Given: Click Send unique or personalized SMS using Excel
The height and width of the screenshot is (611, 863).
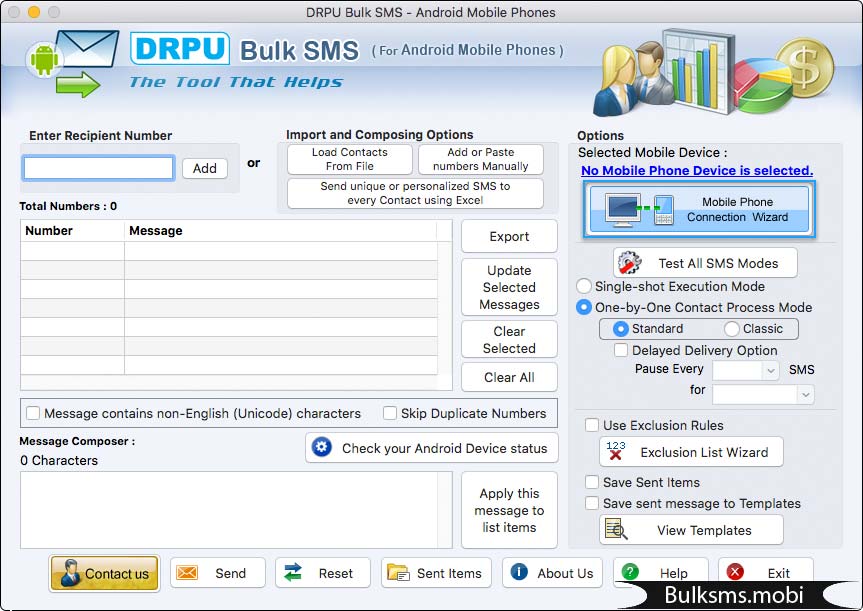Looking at the screenshot, I should click(415, 193).
